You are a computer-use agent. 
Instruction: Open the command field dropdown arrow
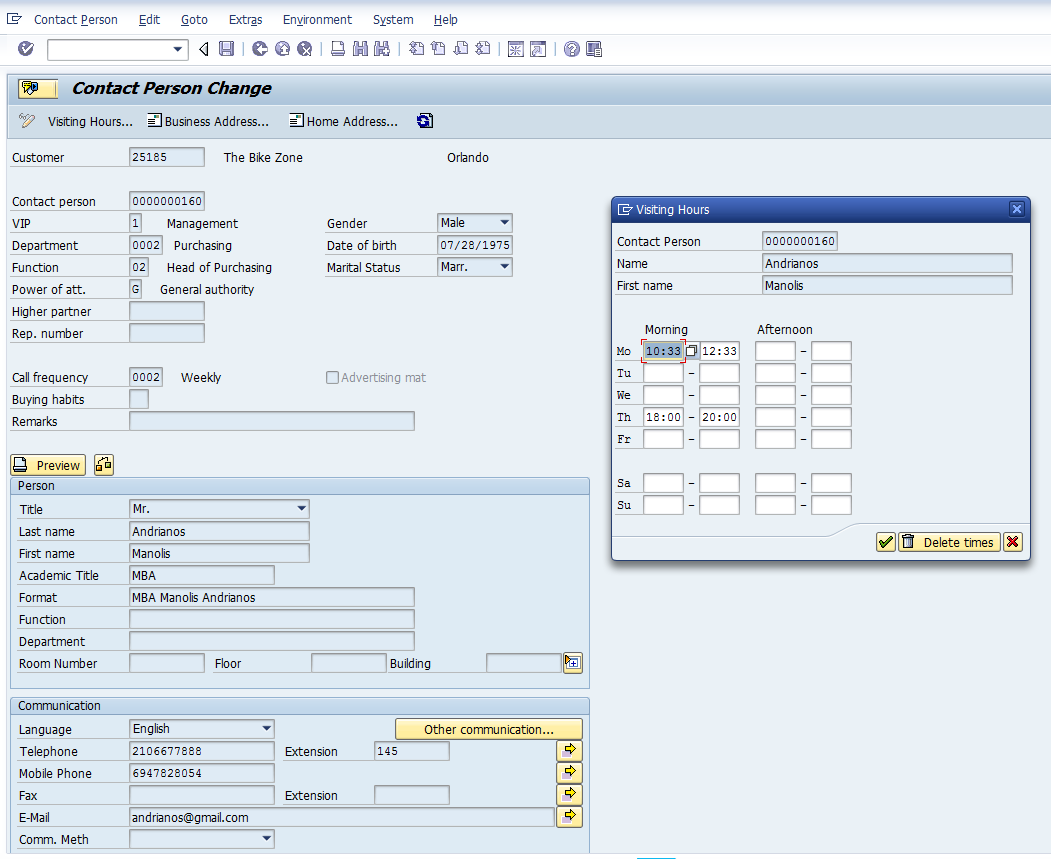[177, 49]
